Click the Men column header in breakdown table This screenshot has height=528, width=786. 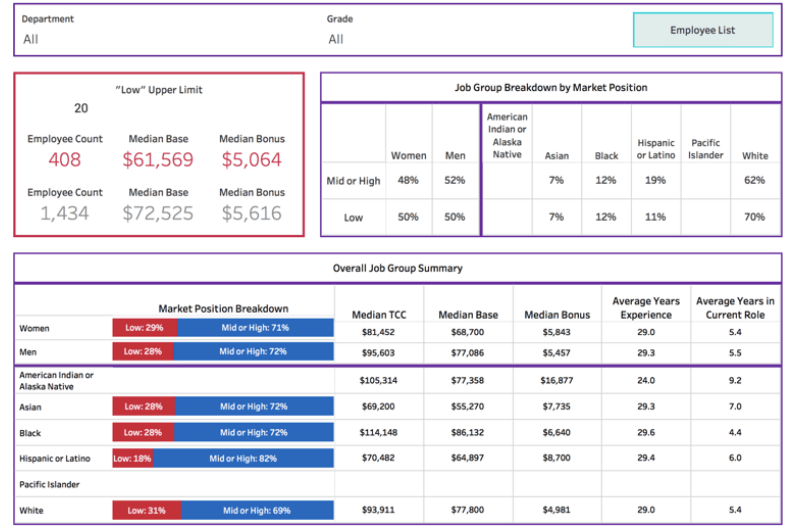(x=455, y=156)
